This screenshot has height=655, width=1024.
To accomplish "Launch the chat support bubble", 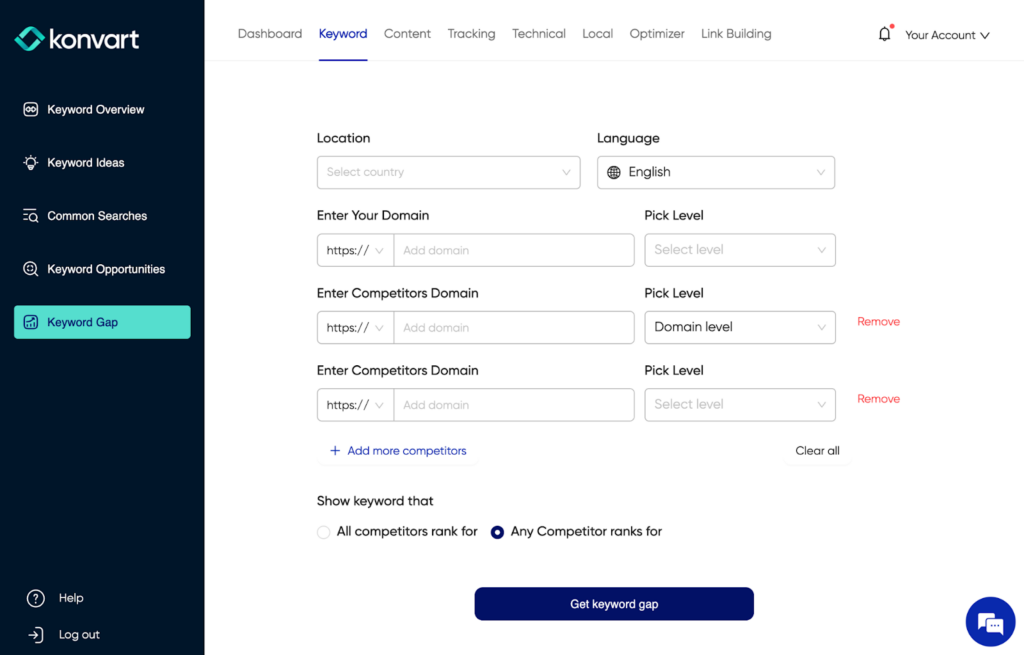I will point(989,621).
